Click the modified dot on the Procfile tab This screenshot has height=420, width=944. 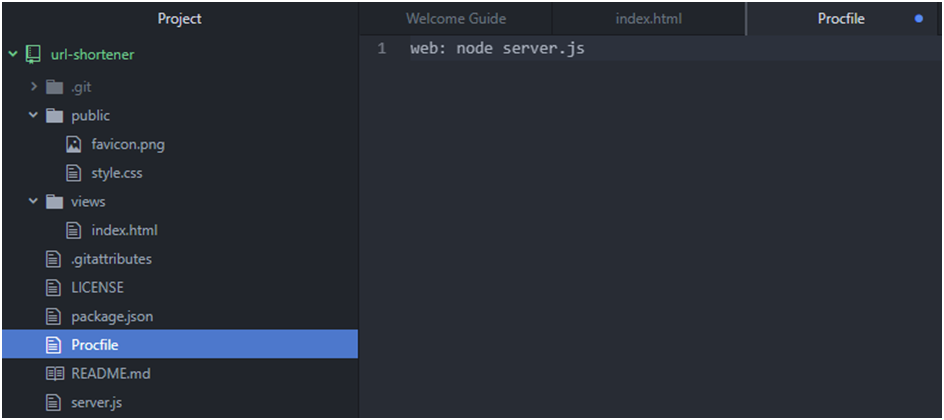coord(919,19)
